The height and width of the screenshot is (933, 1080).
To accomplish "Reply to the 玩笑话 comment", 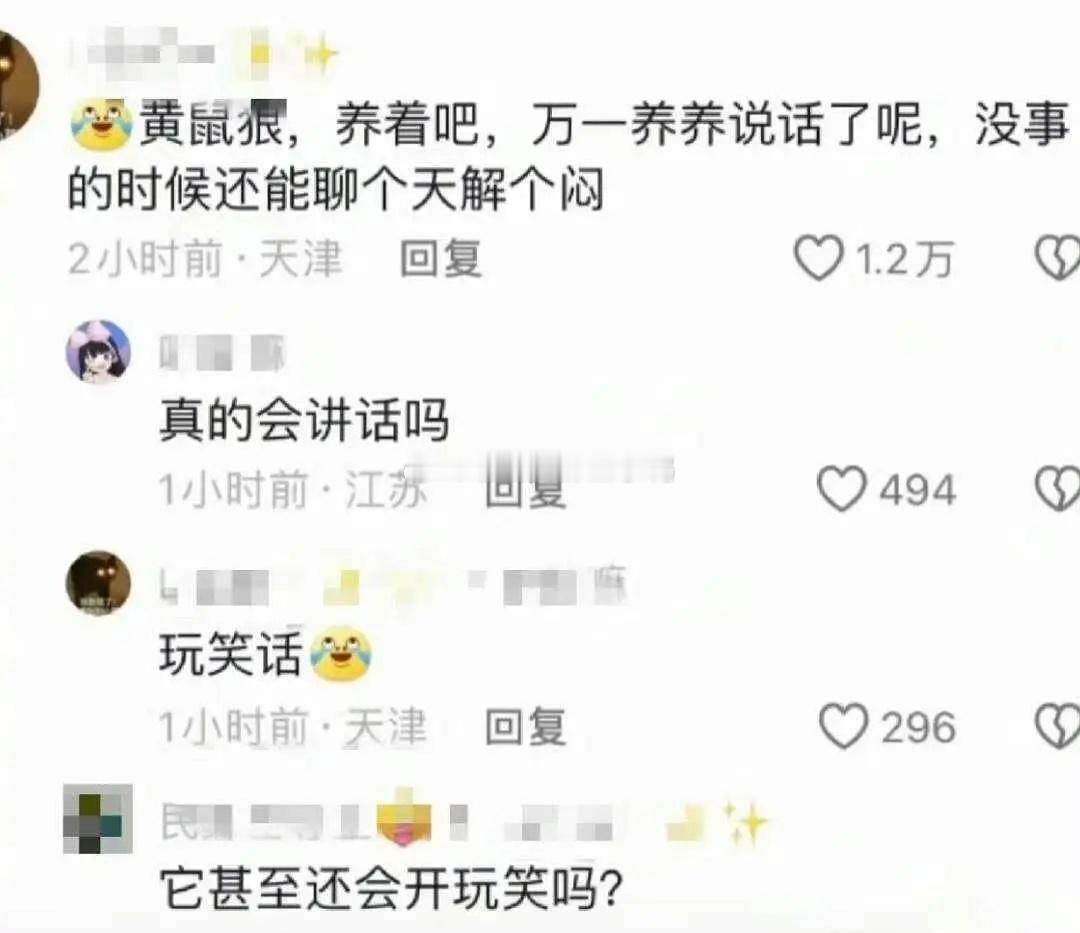I will click(526, 726).
